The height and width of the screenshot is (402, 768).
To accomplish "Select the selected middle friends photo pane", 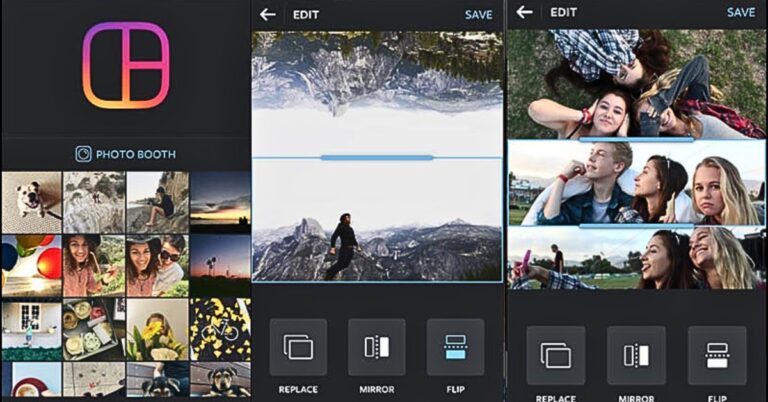I will point(637,183).
